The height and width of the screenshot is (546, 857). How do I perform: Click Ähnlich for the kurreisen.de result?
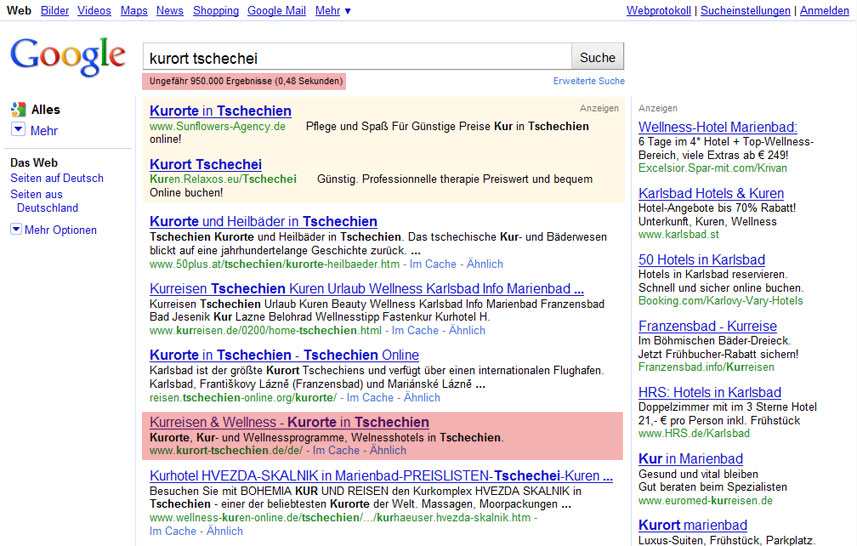467,330
